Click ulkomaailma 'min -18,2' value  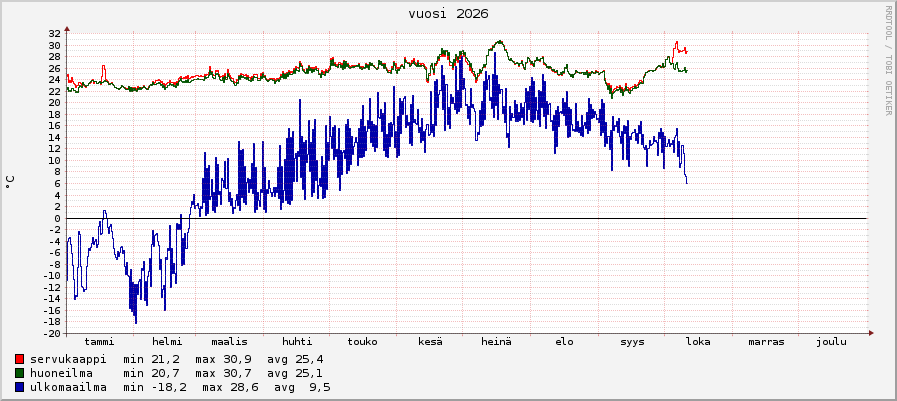click(x=156, y=388)
